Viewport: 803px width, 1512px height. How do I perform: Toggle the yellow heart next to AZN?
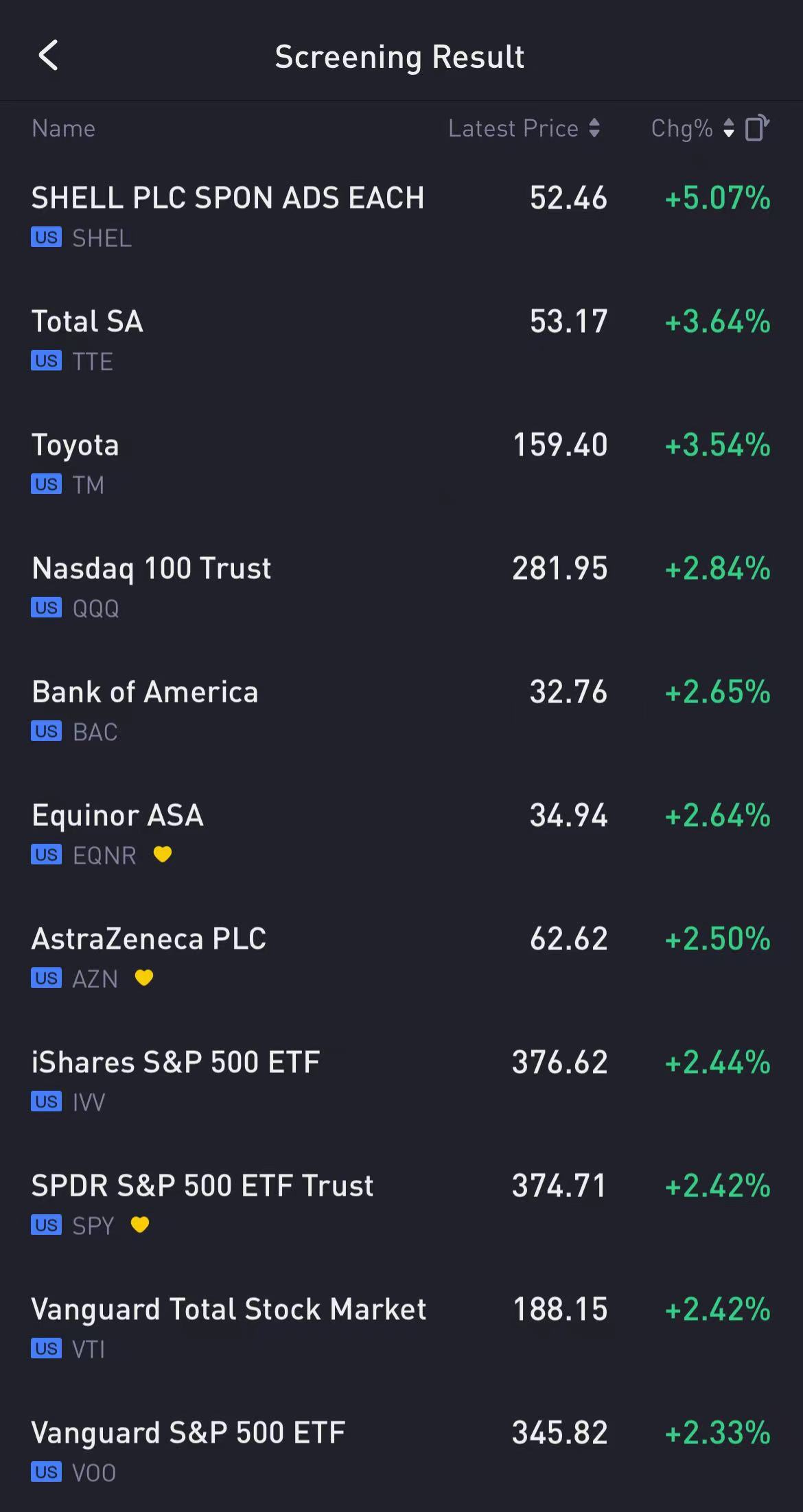click(x=144, y=978)
